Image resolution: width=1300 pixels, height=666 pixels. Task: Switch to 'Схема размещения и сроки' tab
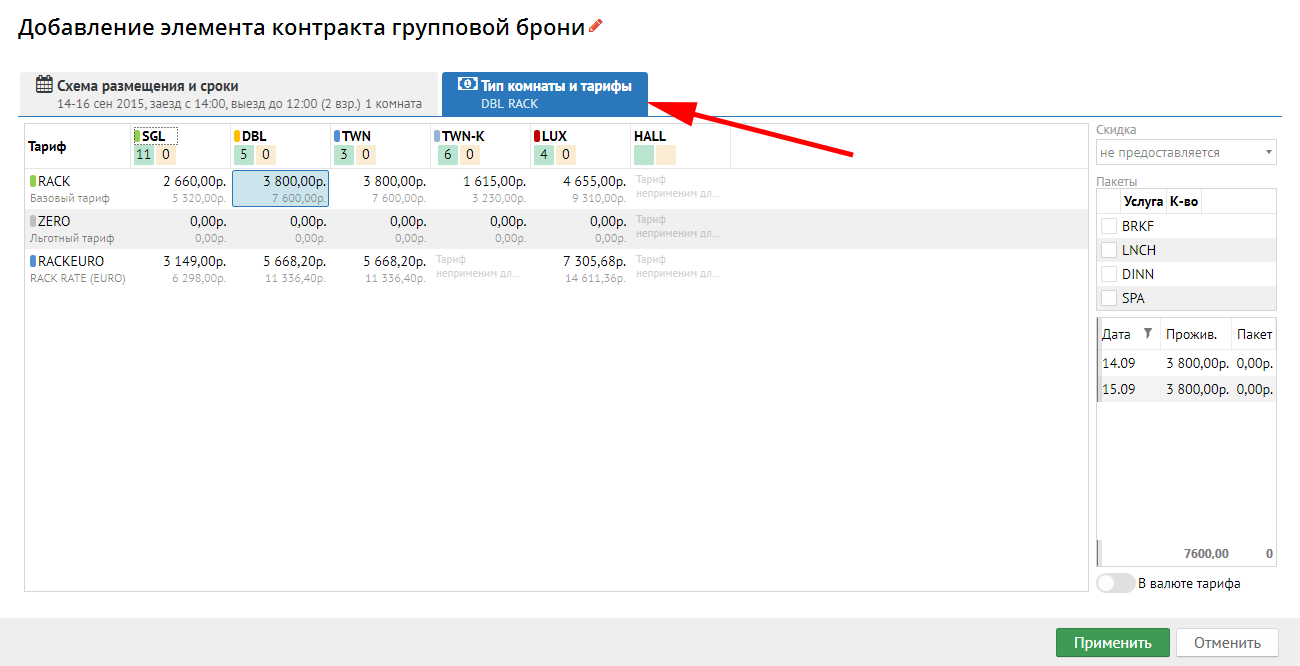(230, 94)
